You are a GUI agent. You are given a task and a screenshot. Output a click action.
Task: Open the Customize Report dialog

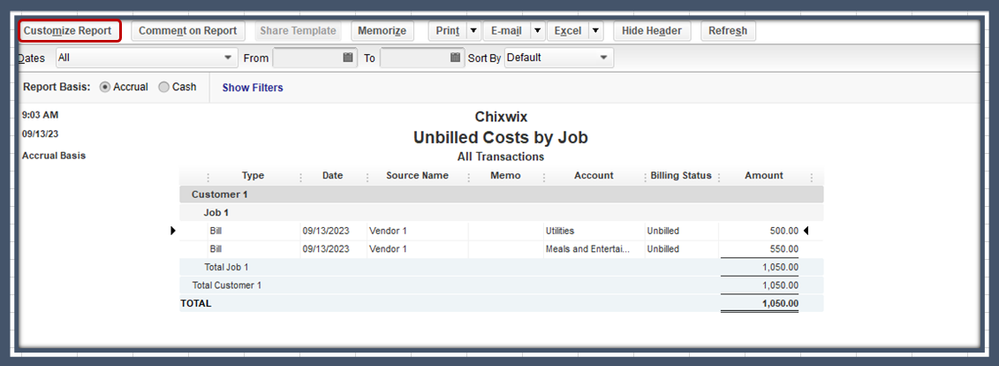(69, 31)
